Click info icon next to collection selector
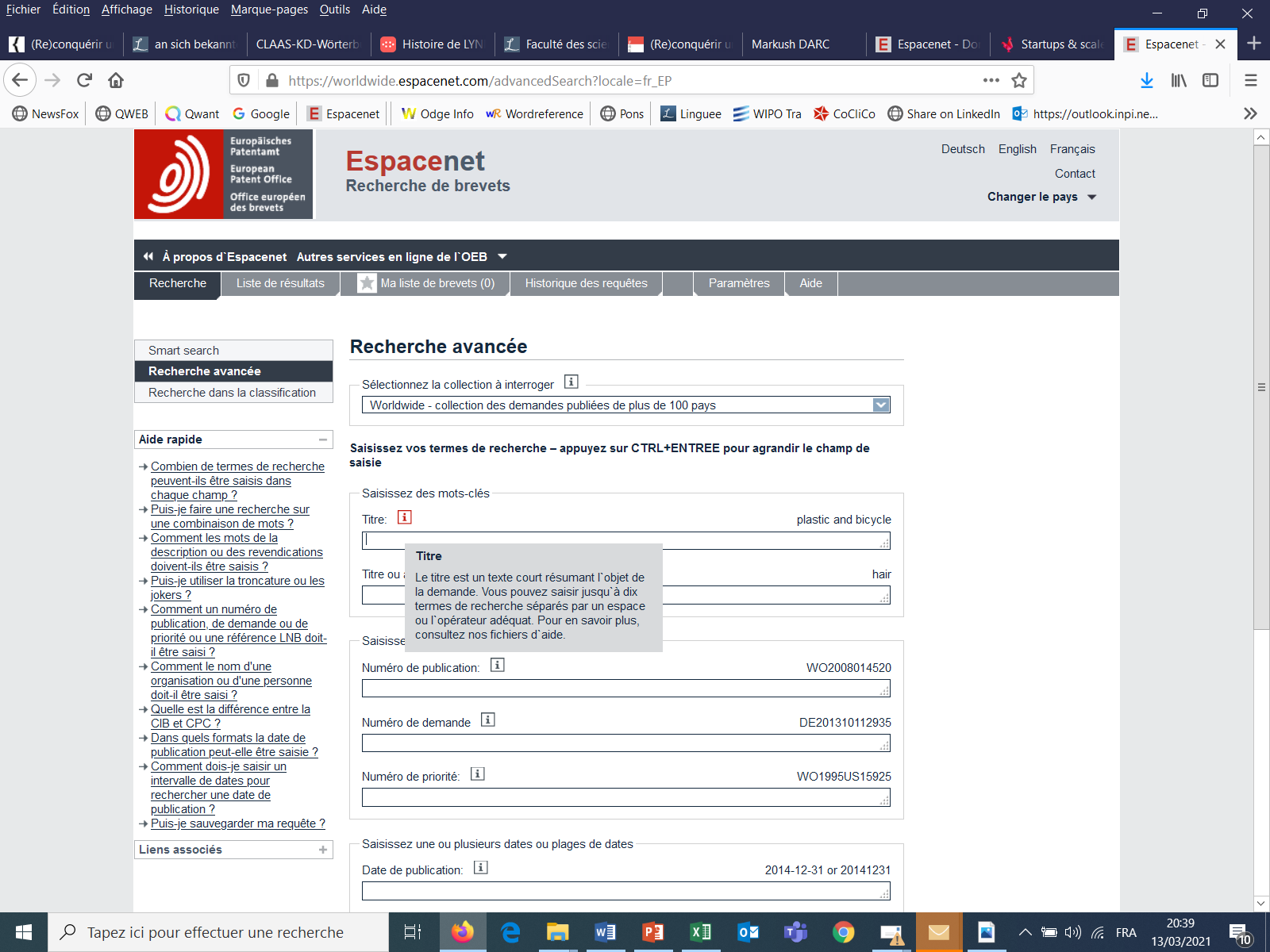The image size is (1270, 952). click(571, 382)
